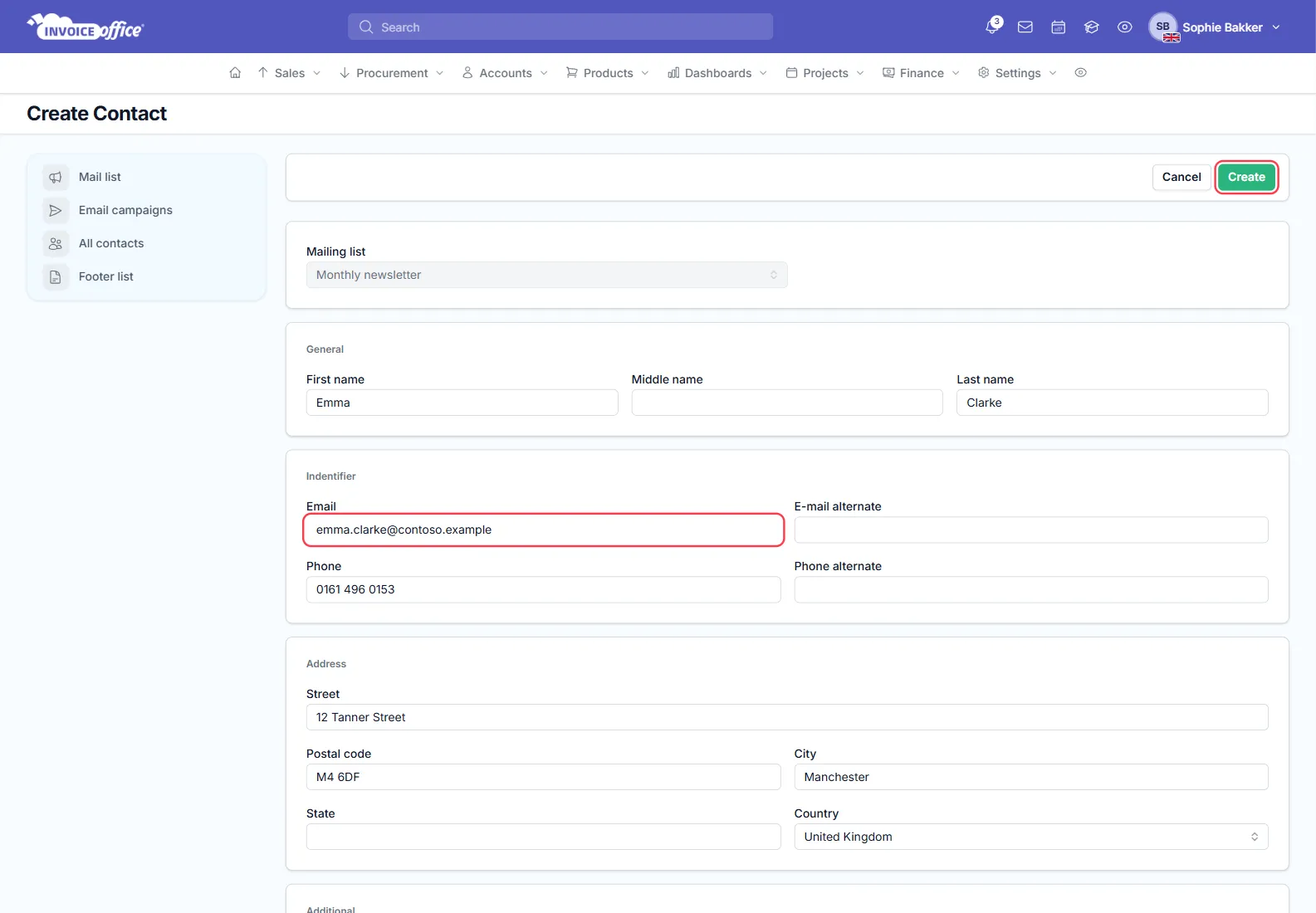
Task: Click the Postal code field
Action: (543, 777)
